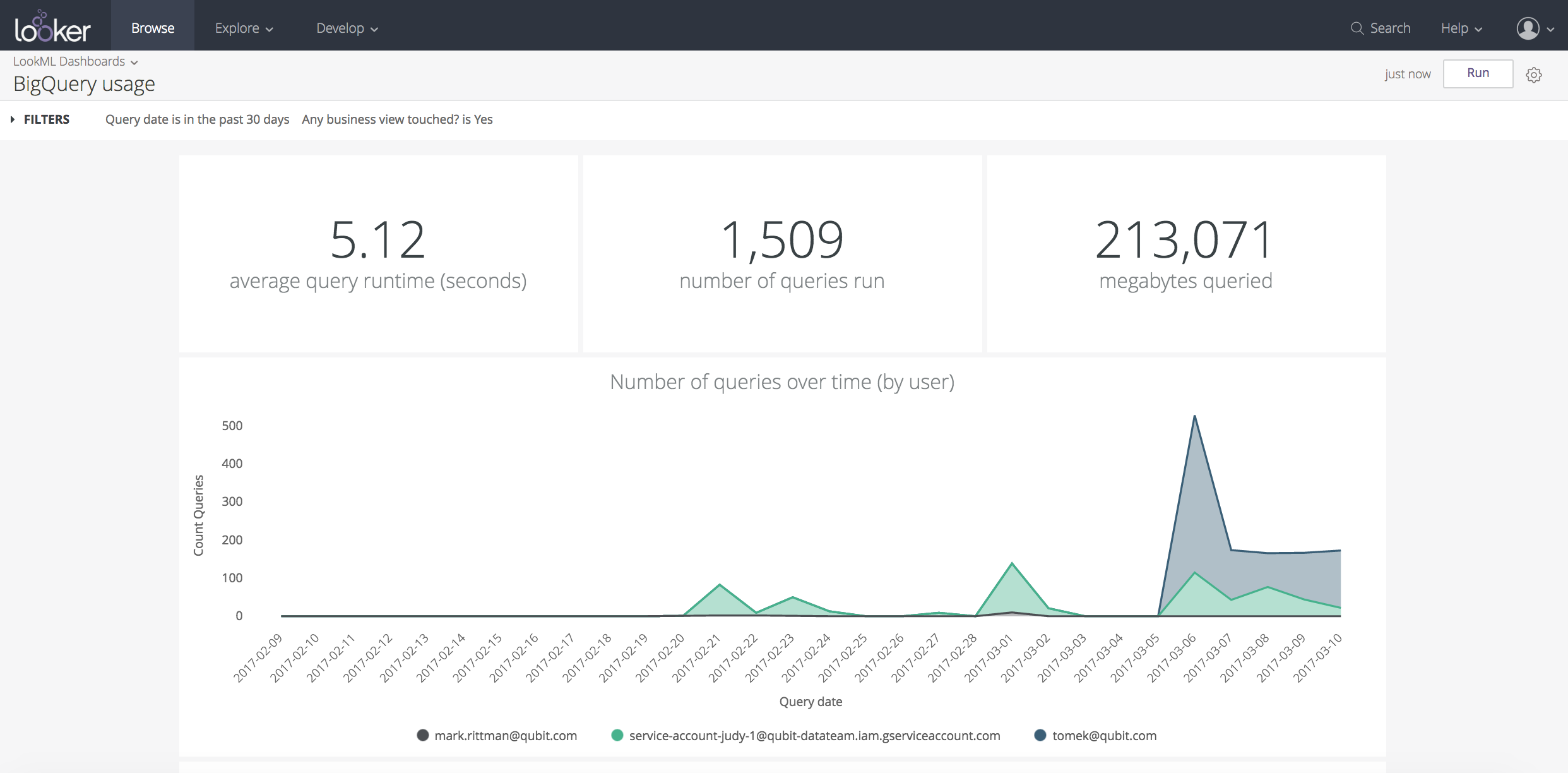Click the Search magnifier icon
Screen dimensions: 1568x773
(x=1357, y=28)
